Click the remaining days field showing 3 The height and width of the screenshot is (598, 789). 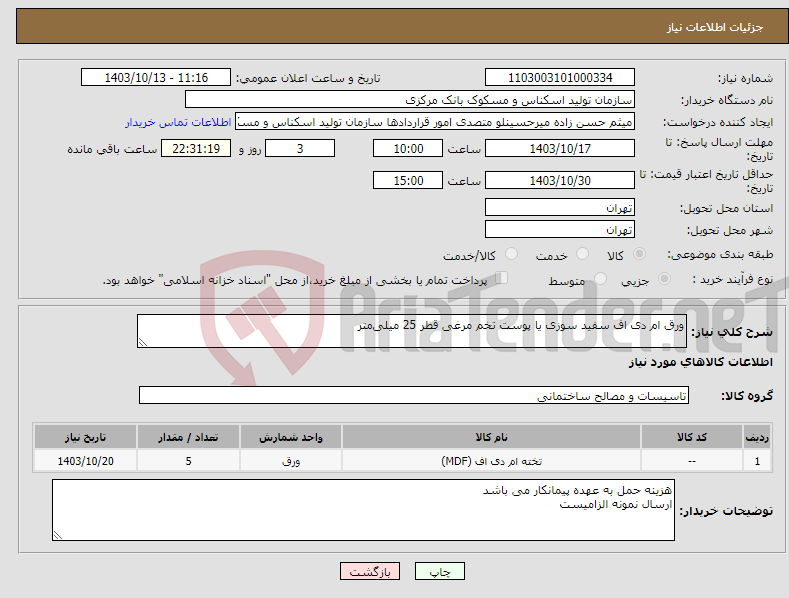tap(300, 148)
